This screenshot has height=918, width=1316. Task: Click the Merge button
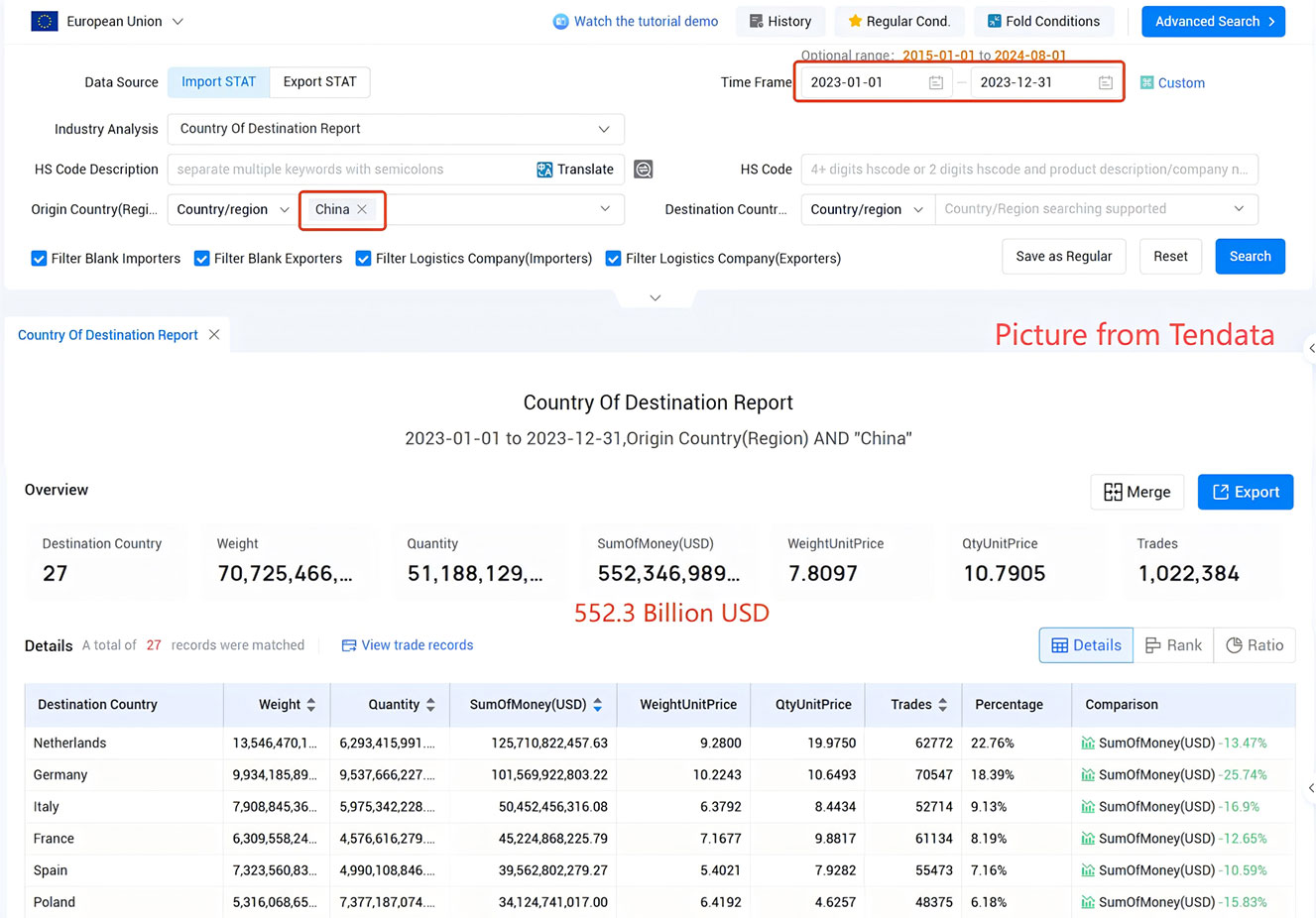coord(1137,492)
